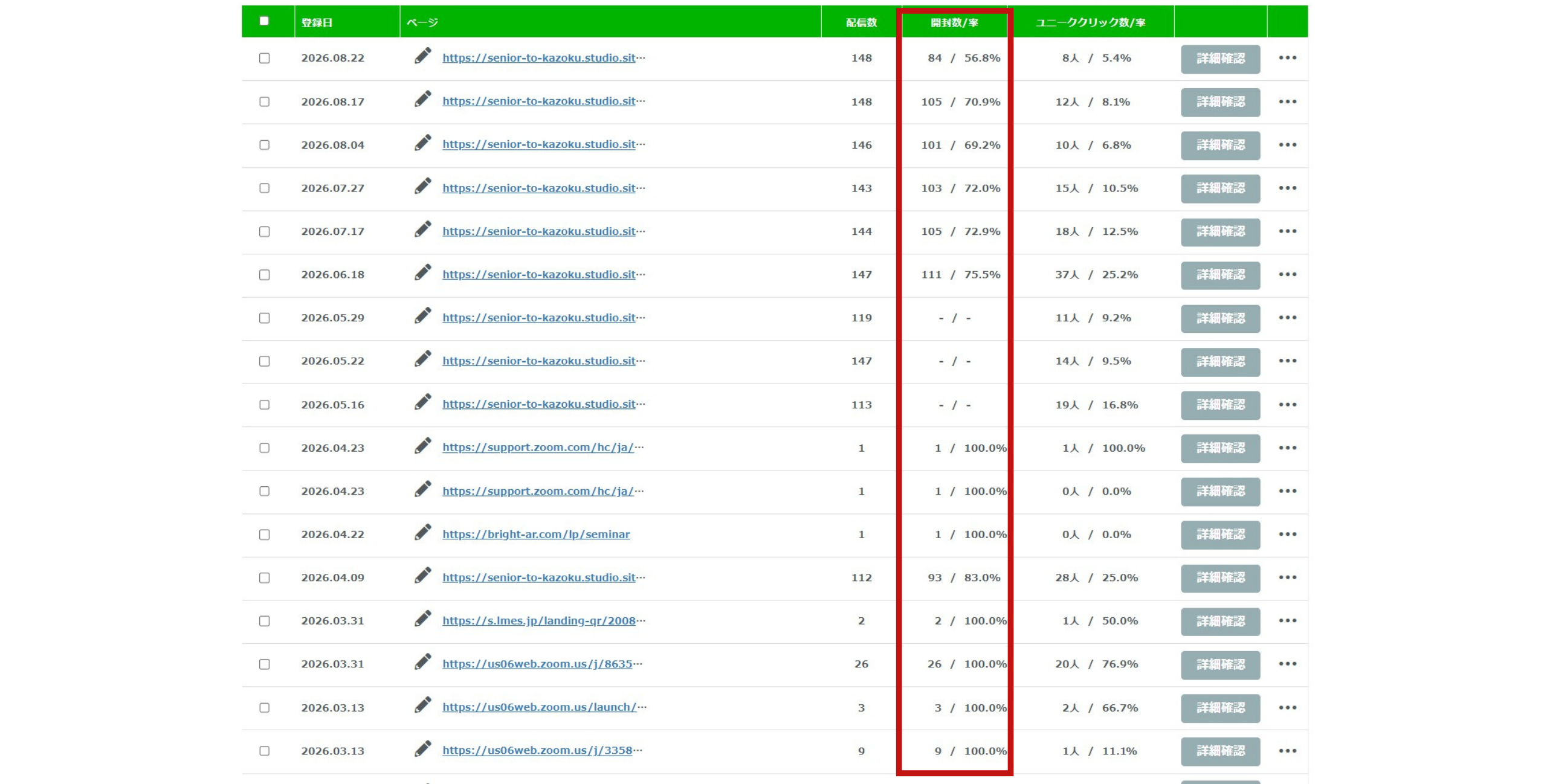Click the 開封数/率 column header

(954, 22)
